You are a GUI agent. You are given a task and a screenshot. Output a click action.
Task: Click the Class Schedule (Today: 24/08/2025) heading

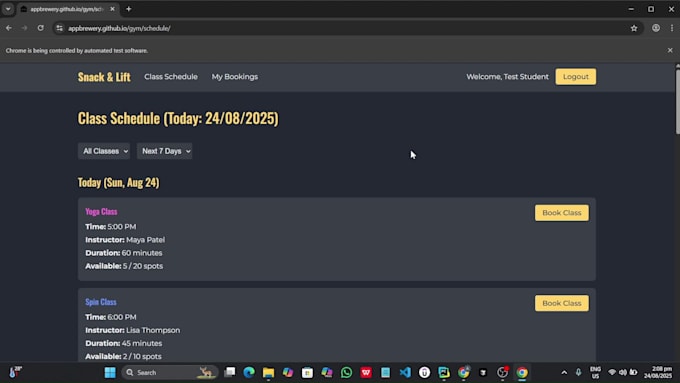[x=178, y=118]
